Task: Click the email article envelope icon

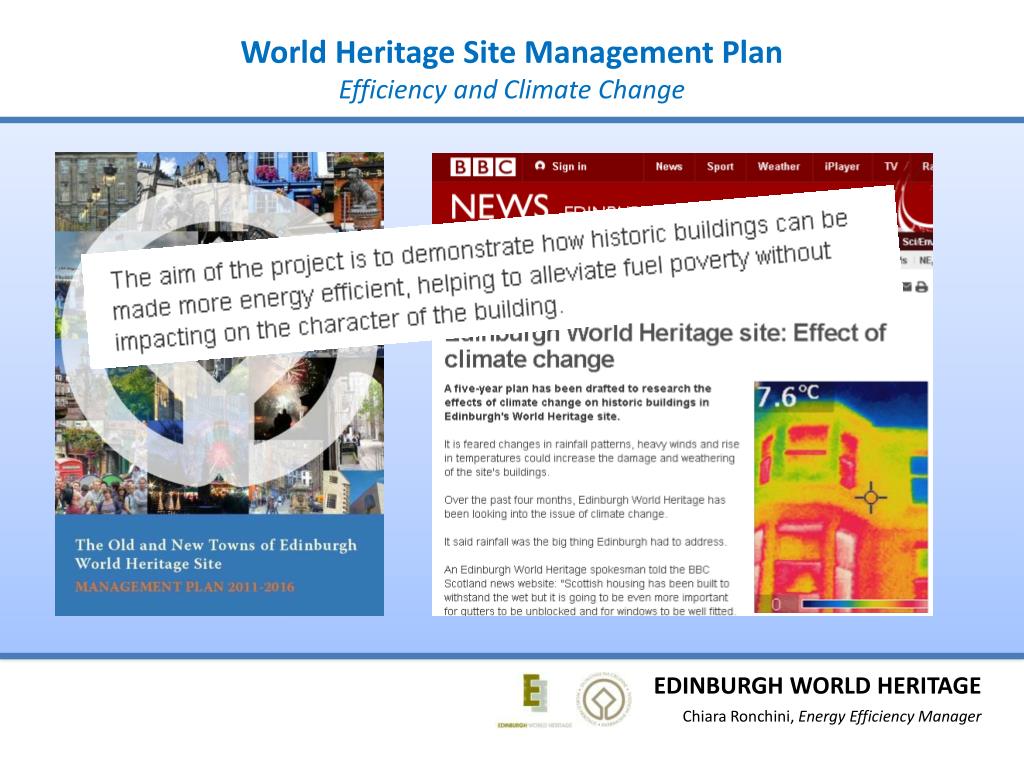Action: click(x=907, y=287)
